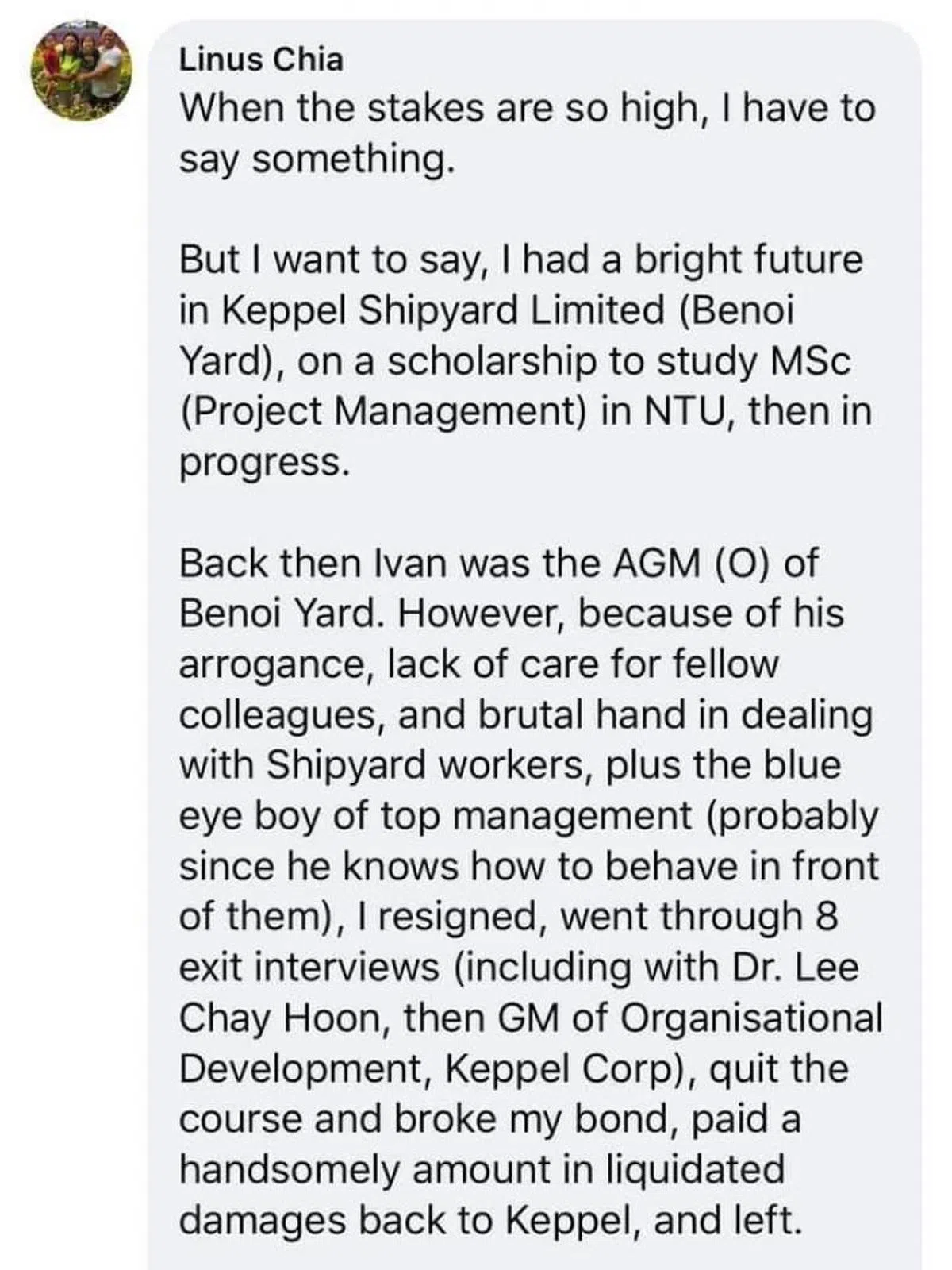Click the words "say something."
The height and width of the screenshot is (1270, 952).
[318, 159]
